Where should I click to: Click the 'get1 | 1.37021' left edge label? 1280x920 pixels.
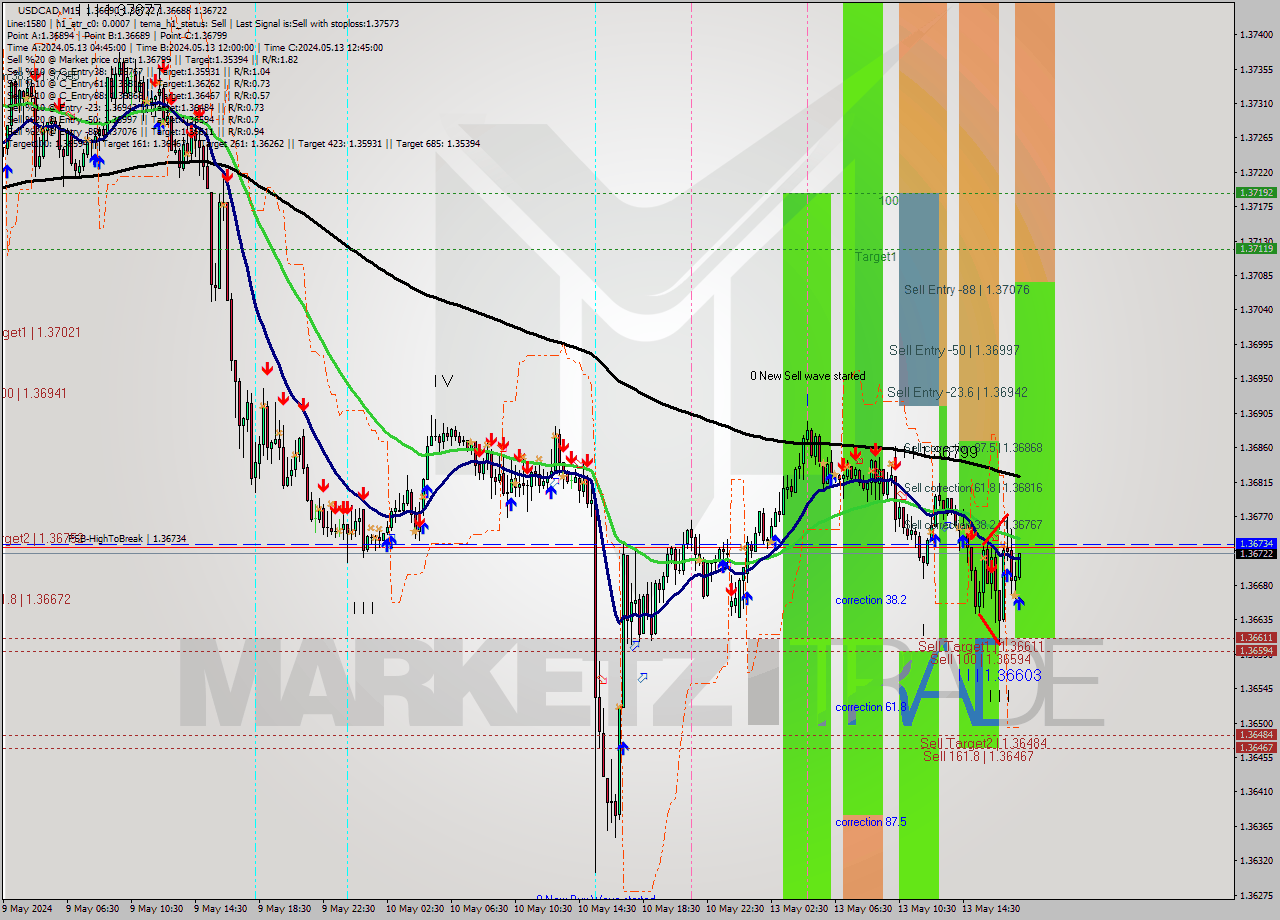(41, 332)
